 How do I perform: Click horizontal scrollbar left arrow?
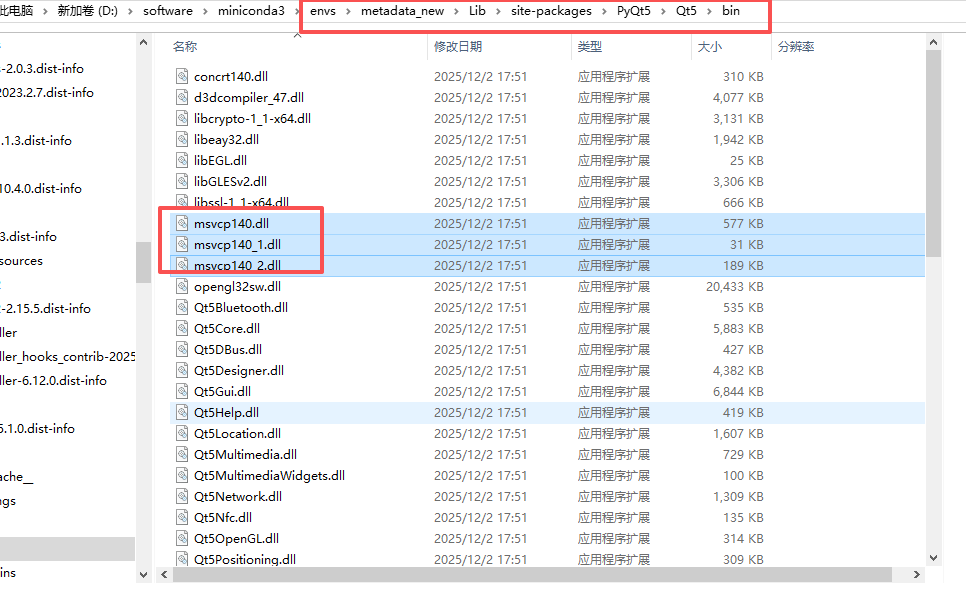click(x=164, y=574)
